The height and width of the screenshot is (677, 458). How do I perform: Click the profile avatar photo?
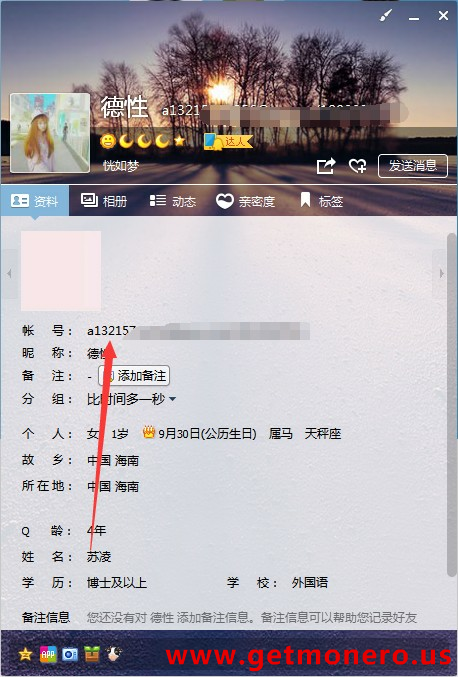click(x=50, y=133)
